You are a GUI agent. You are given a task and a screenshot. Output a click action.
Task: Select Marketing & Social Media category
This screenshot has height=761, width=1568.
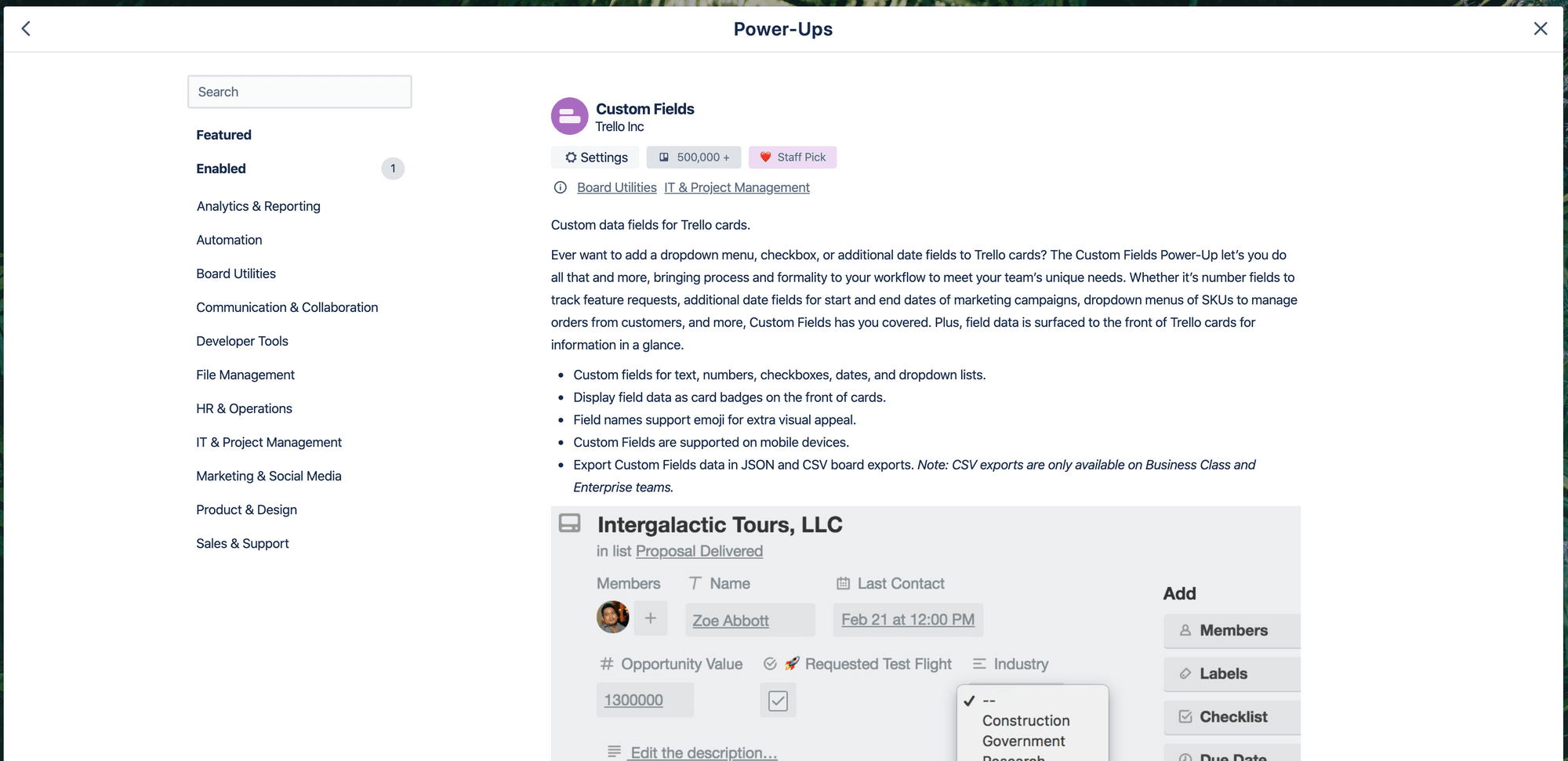[269, 476]
